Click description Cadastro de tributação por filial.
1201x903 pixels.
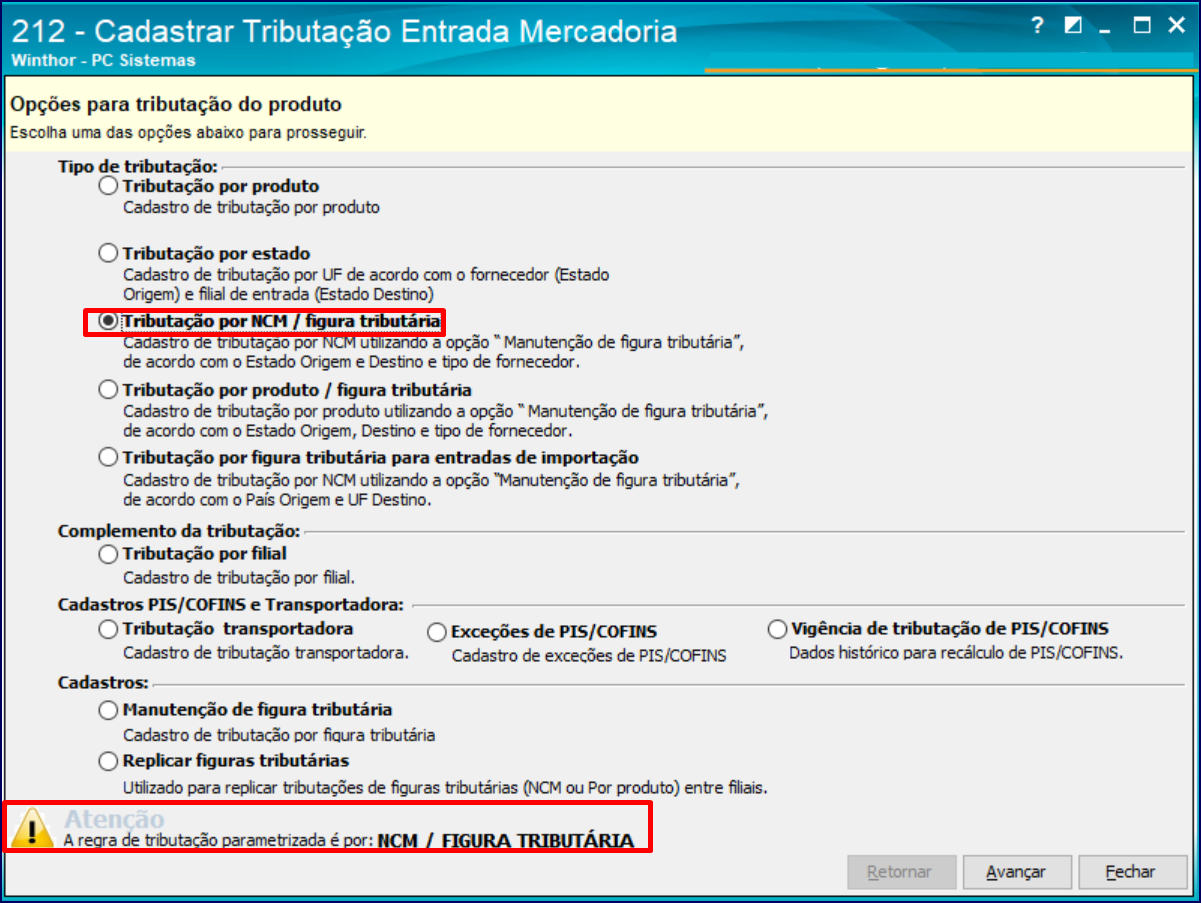[239, 577]
